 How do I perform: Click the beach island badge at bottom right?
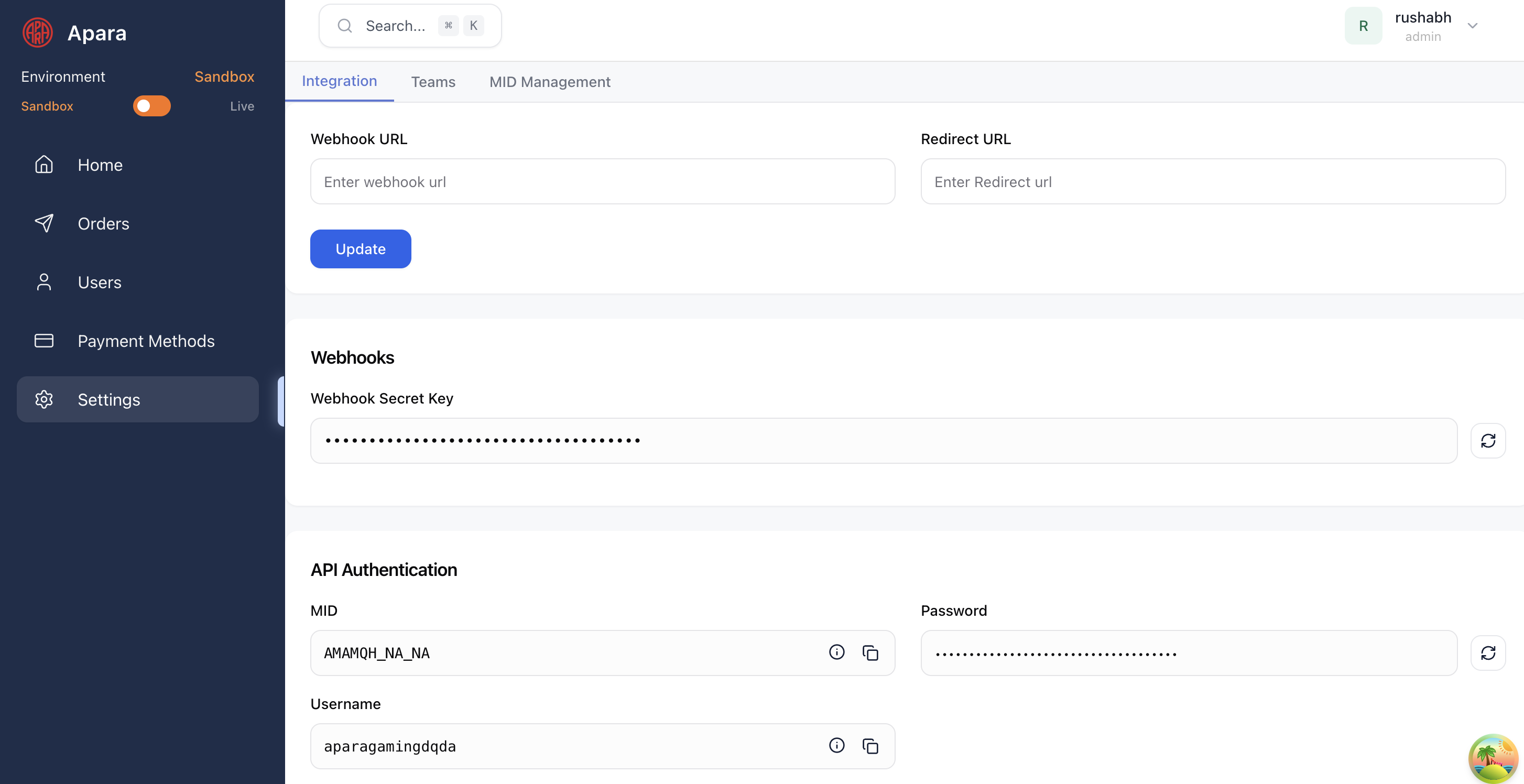1493,758
